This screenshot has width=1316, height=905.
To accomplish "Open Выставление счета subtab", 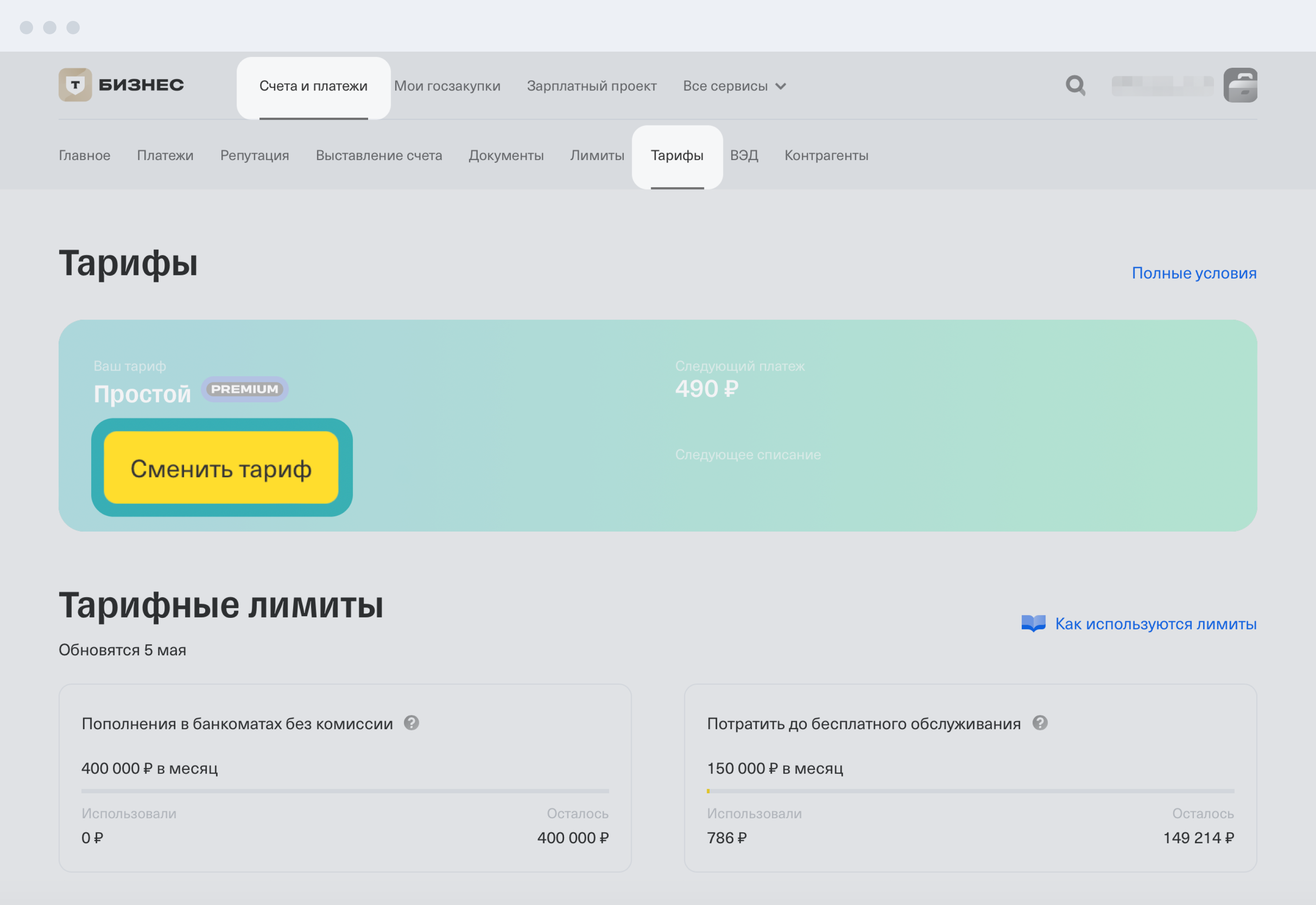I will coord(379,155).
